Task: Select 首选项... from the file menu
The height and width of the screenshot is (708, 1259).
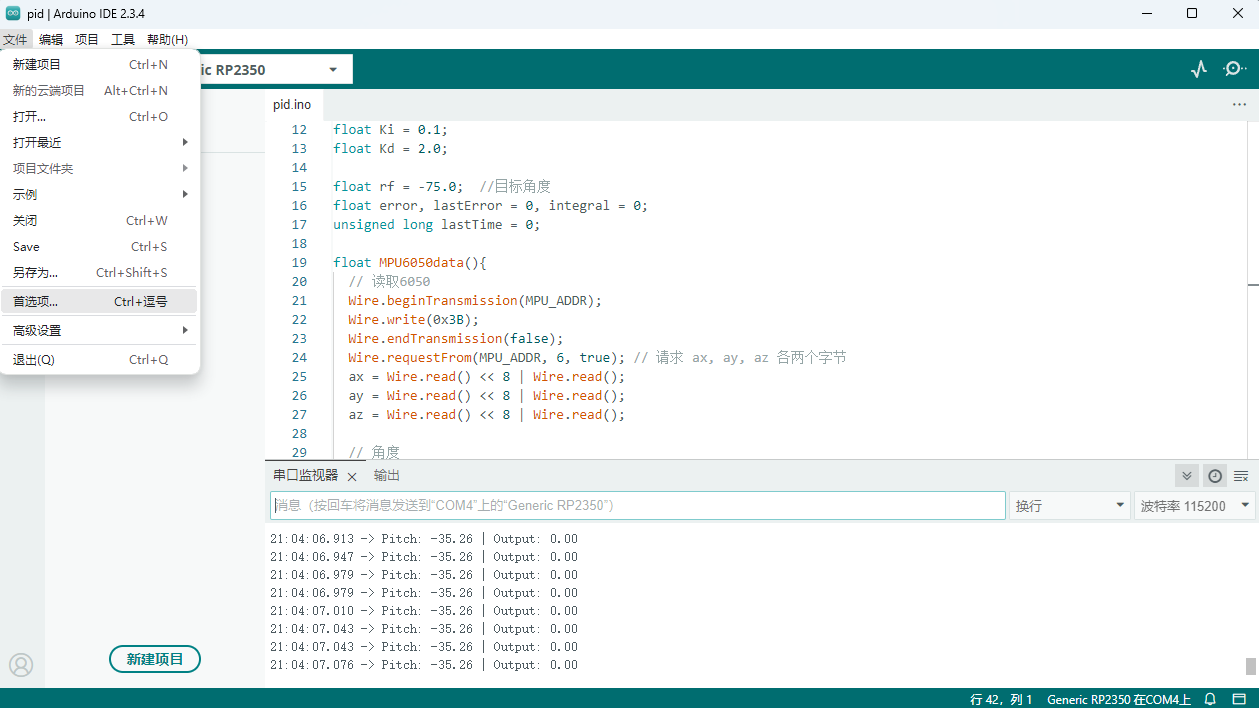Action: point(100,301)
